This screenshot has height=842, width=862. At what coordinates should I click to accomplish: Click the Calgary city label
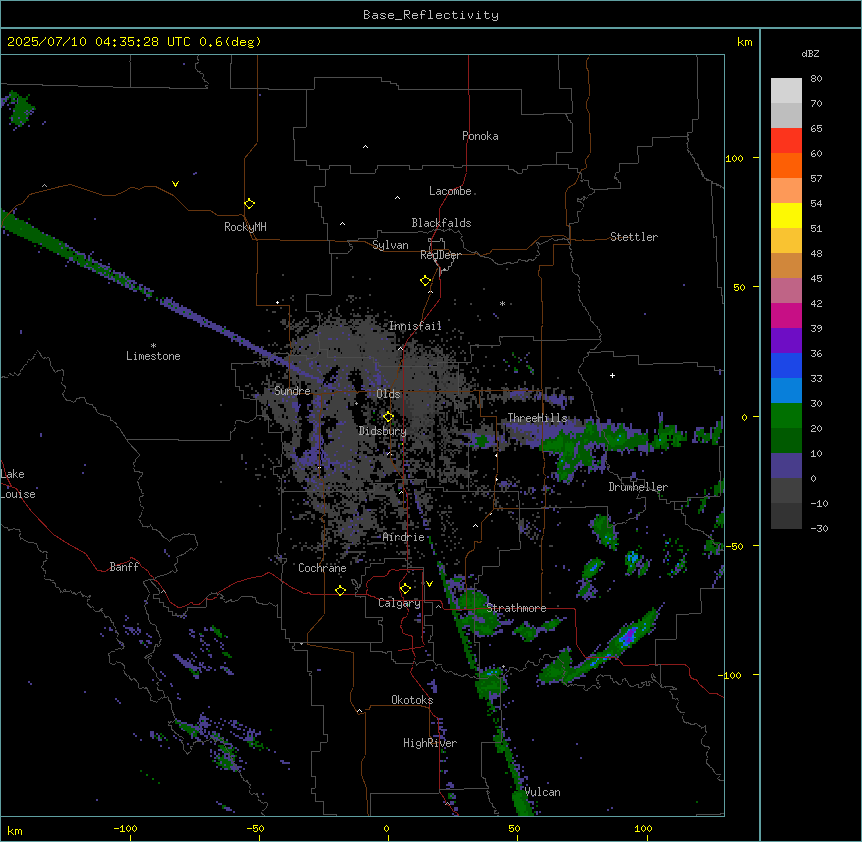399,603
